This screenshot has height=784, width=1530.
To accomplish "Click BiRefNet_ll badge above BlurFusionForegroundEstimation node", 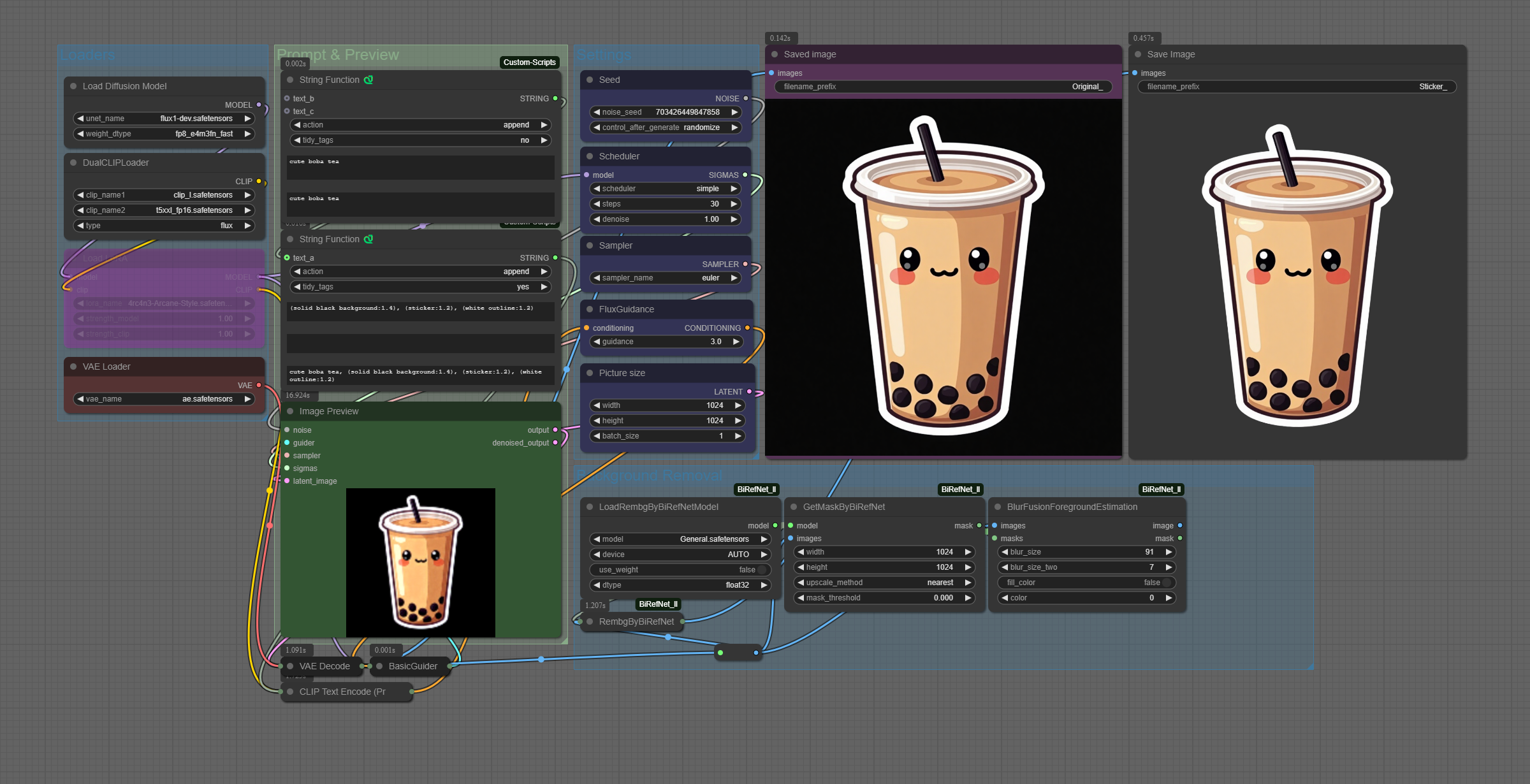I will click(x=1161, y=490).
